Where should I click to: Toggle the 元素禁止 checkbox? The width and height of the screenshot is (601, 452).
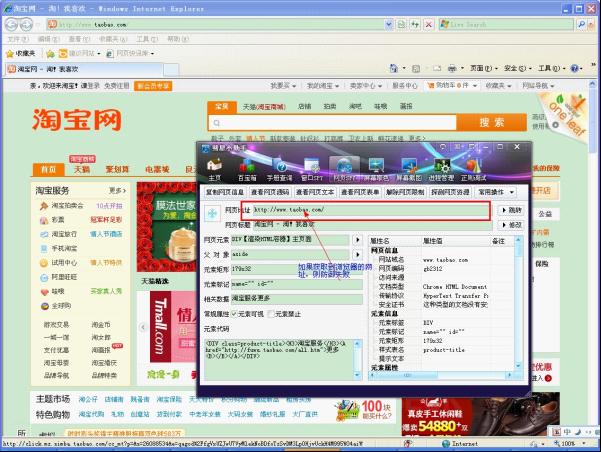[x=271, y=314]
